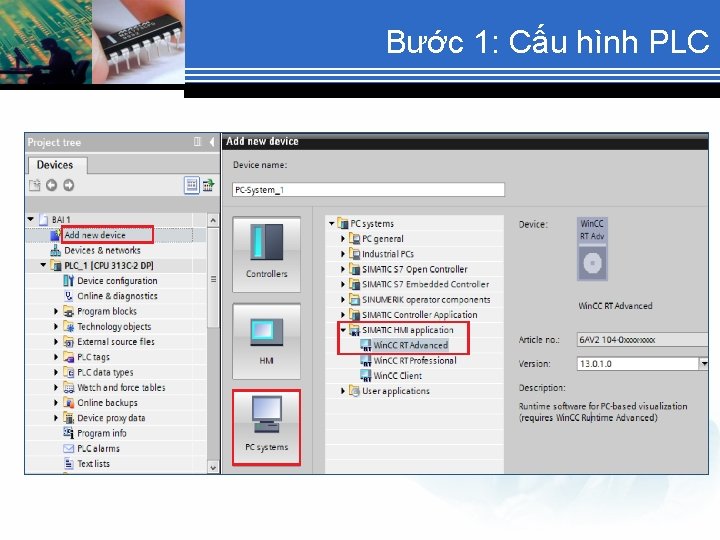Screen dimensions: 720x540
Task: Collapse the BAI 1 project node
Action: [x=31, y=219]
